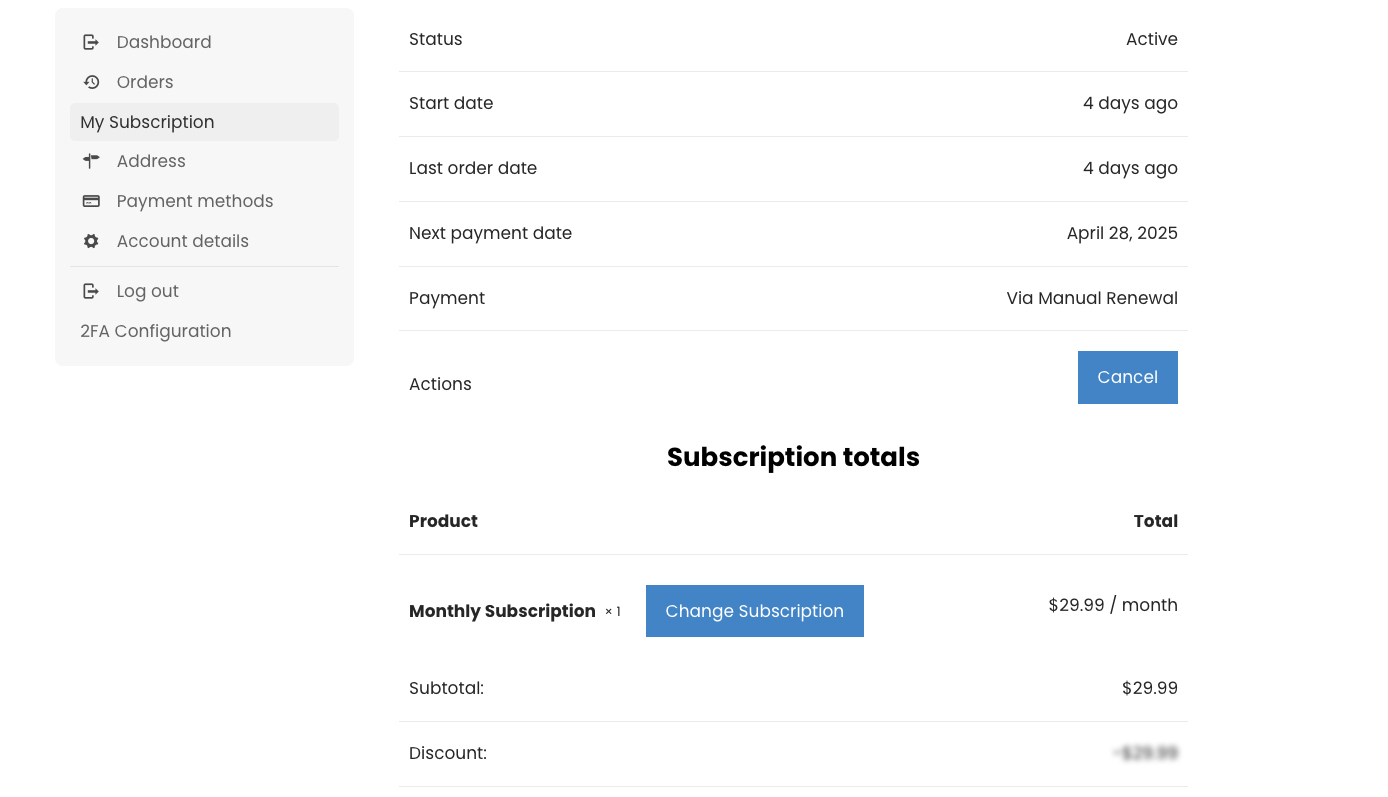The width and height of the screenshot is (1388, 797).
Task: Go to the Orders text link
Action: tap(145, 82)
